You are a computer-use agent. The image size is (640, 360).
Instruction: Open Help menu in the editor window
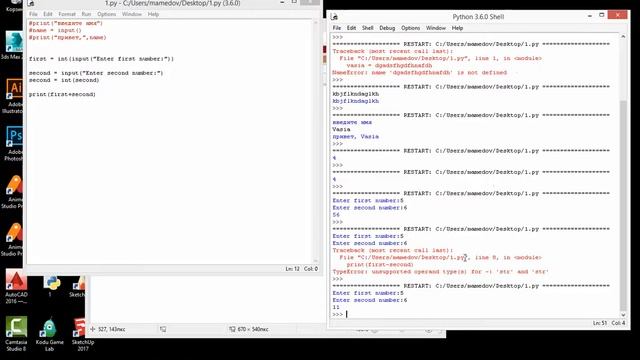[x=153, y=14]
